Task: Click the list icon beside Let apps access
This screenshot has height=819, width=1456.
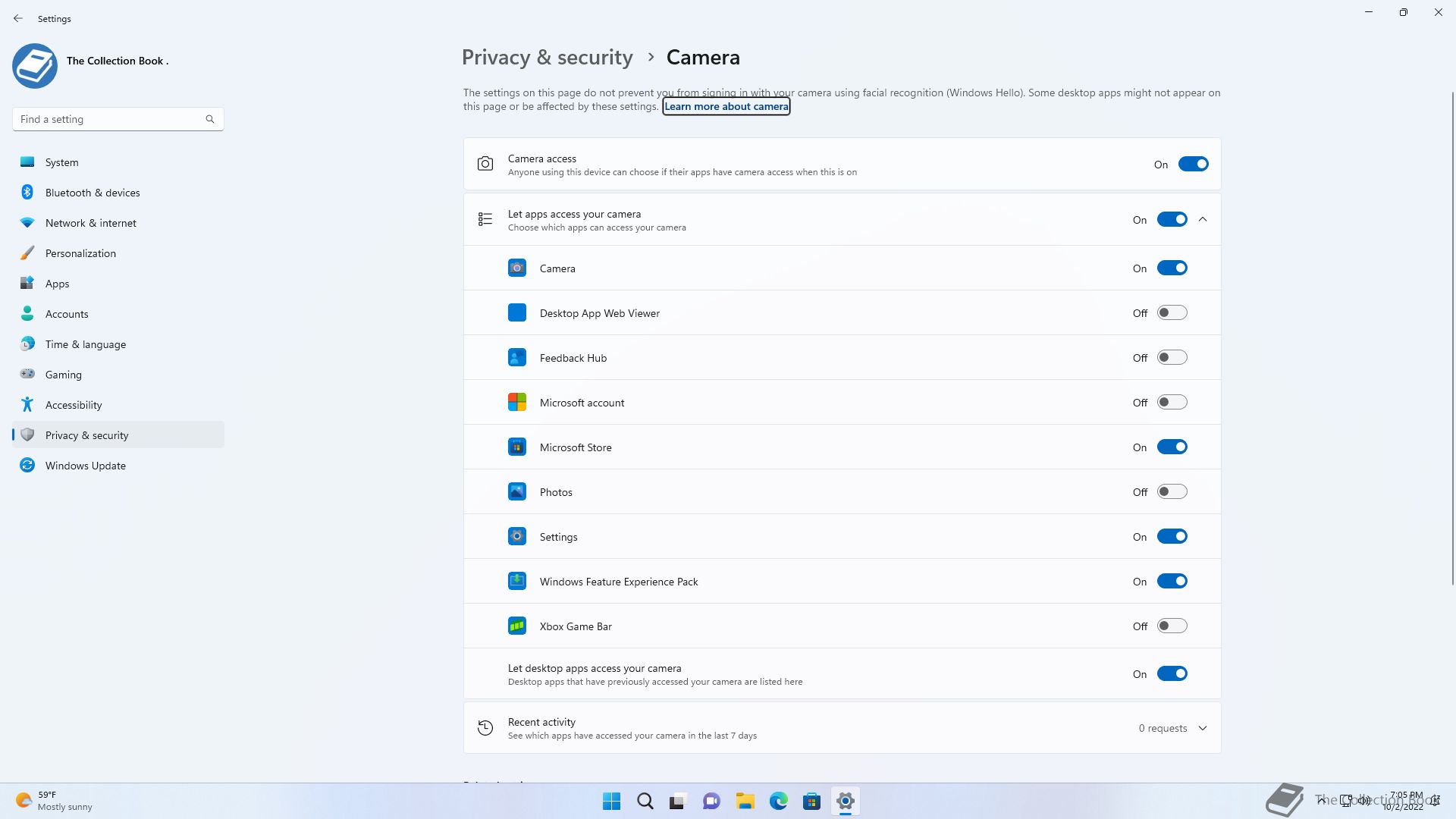Action: click(x=485, y=219)
